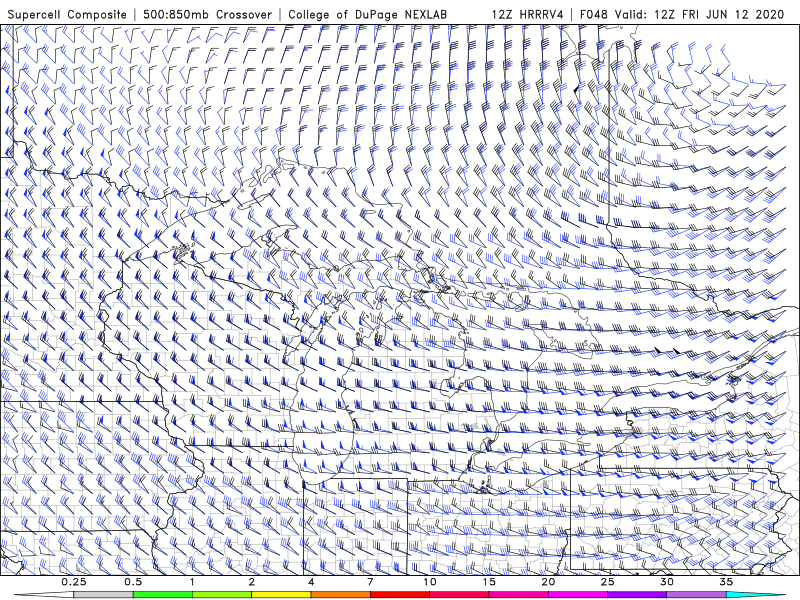Click the 'College of DuPage NEXLAB' label

[x=367, y=15]
